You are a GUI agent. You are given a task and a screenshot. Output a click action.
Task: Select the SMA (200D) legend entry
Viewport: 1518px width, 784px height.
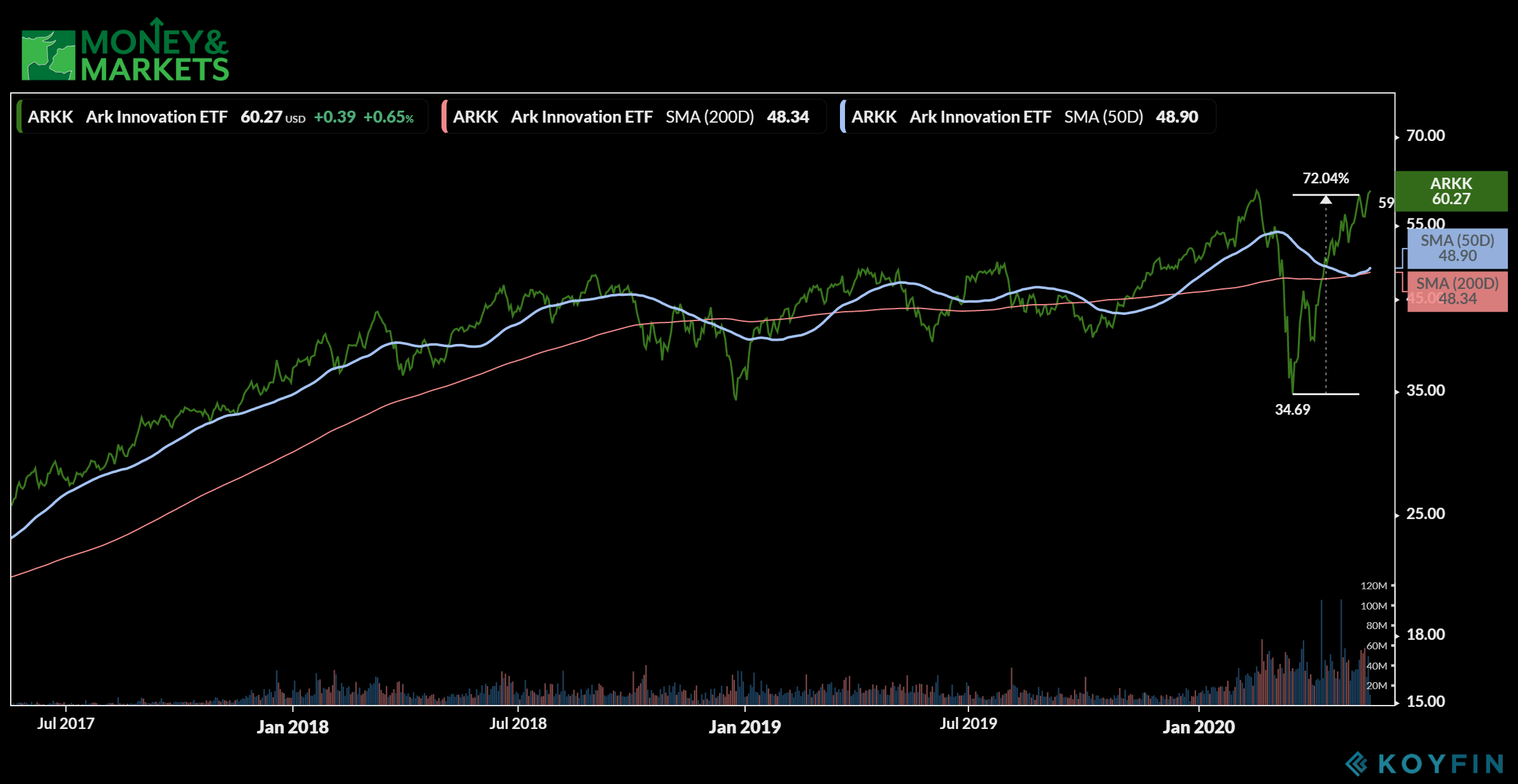pos(634,116)
